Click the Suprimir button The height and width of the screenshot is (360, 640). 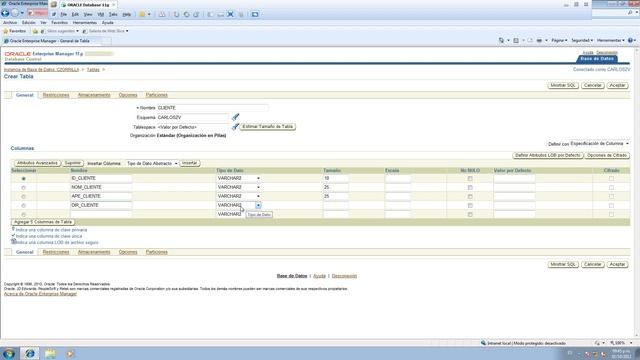[x=73, y=163]
